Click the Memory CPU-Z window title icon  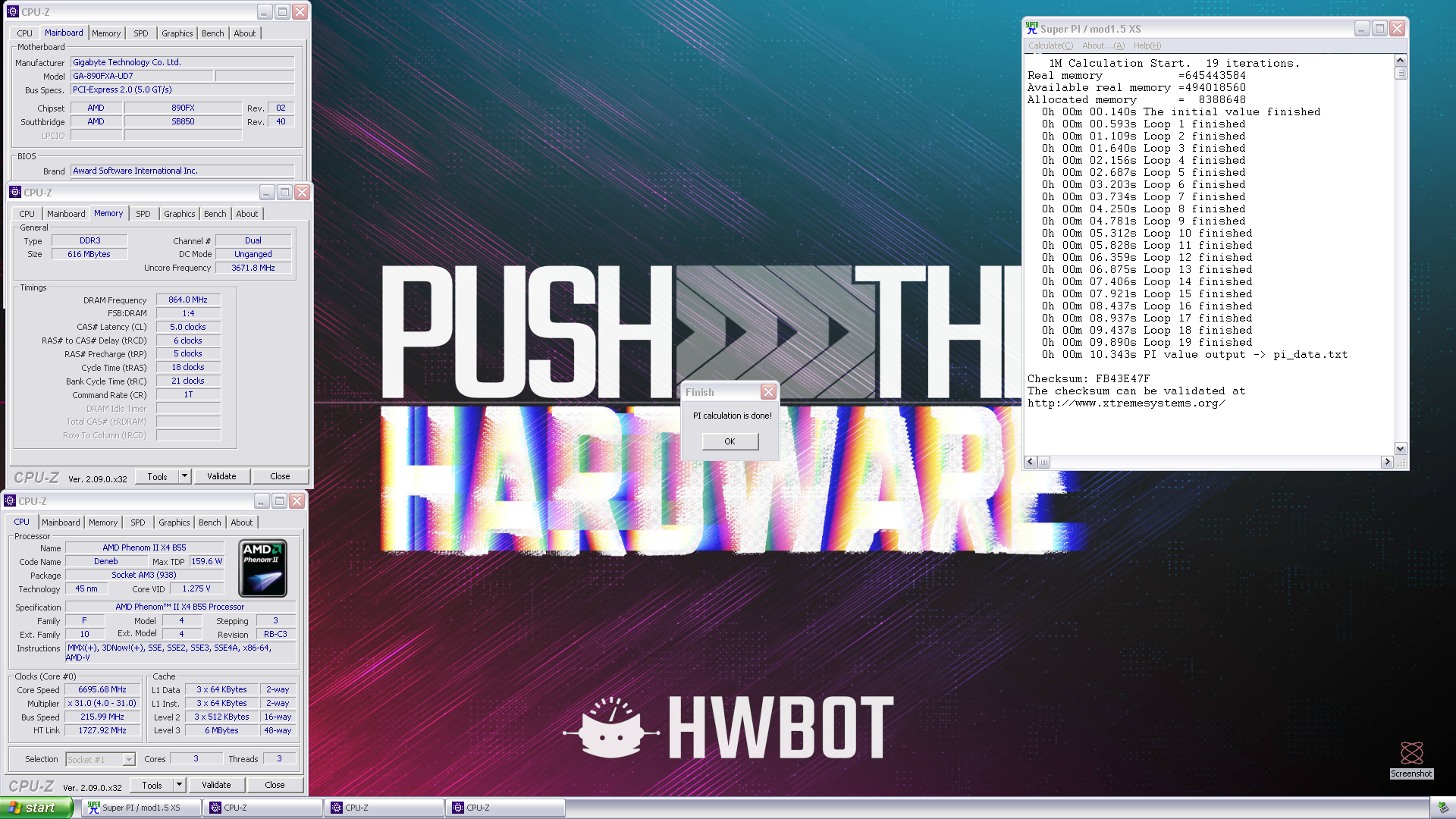tap(15, 193)
